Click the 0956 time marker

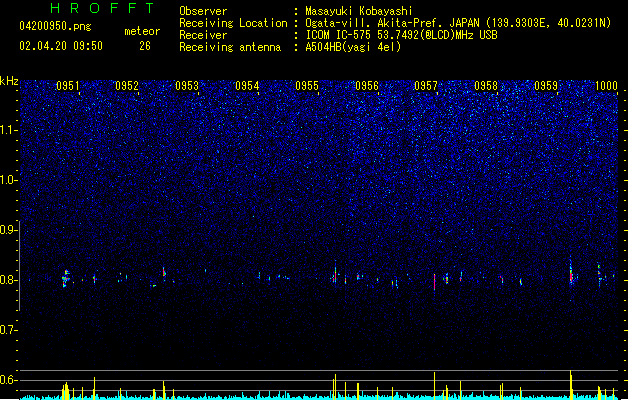click(367, 85)
